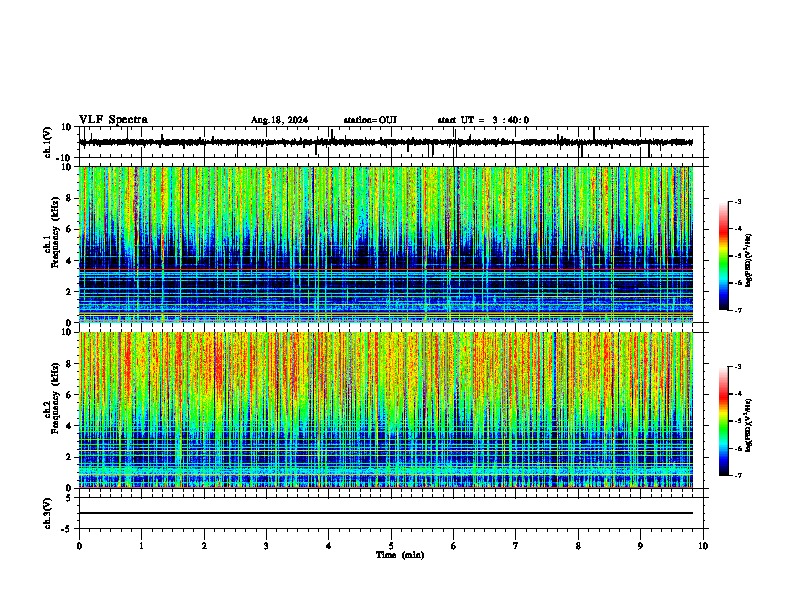Click the ch.2 colorbar 'log(PSD)' label
Screen dimensions: 792x612
click(748, 426)
